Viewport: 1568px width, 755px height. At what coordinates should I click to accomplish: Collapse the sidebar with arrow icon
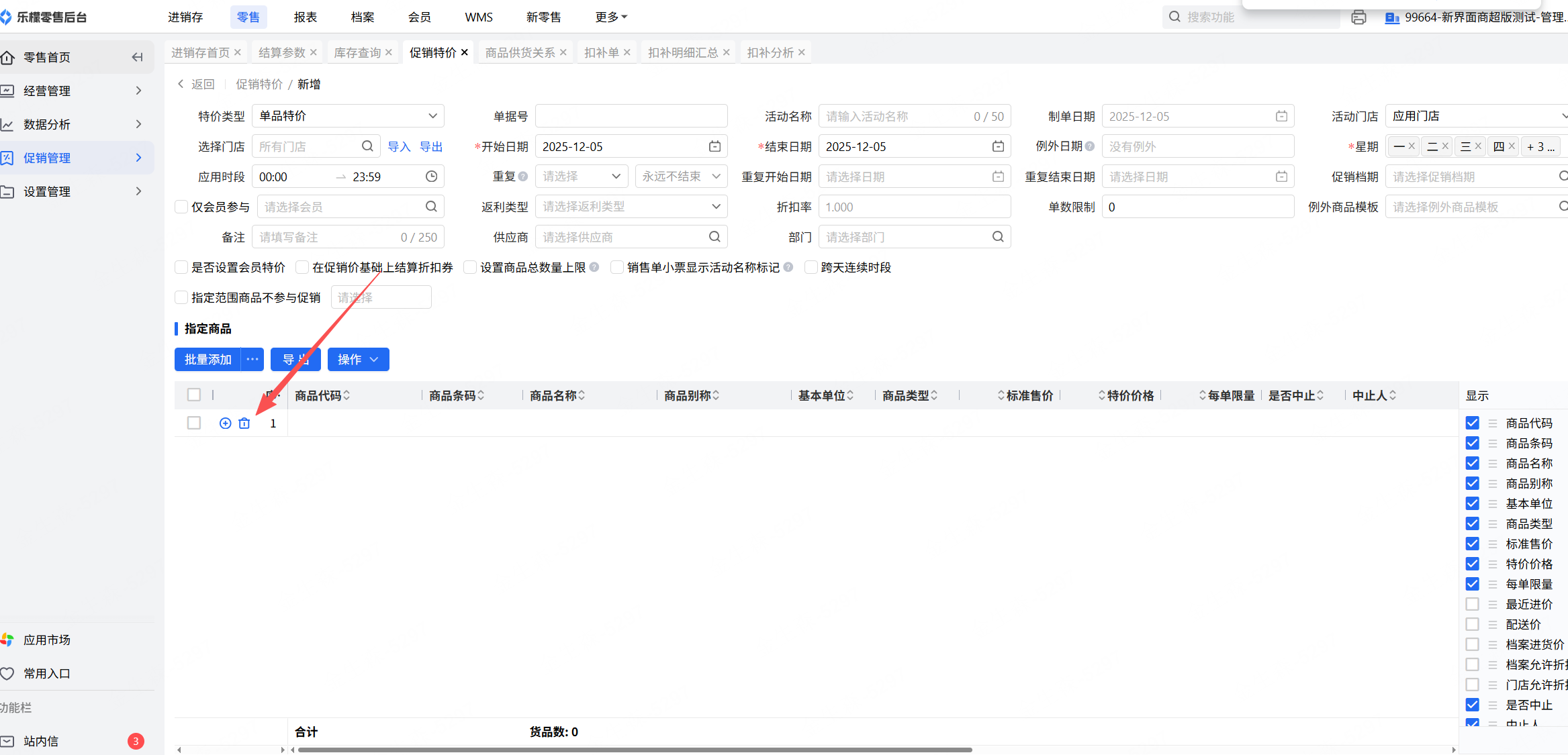pyautogui.click(x=137, y=57)
